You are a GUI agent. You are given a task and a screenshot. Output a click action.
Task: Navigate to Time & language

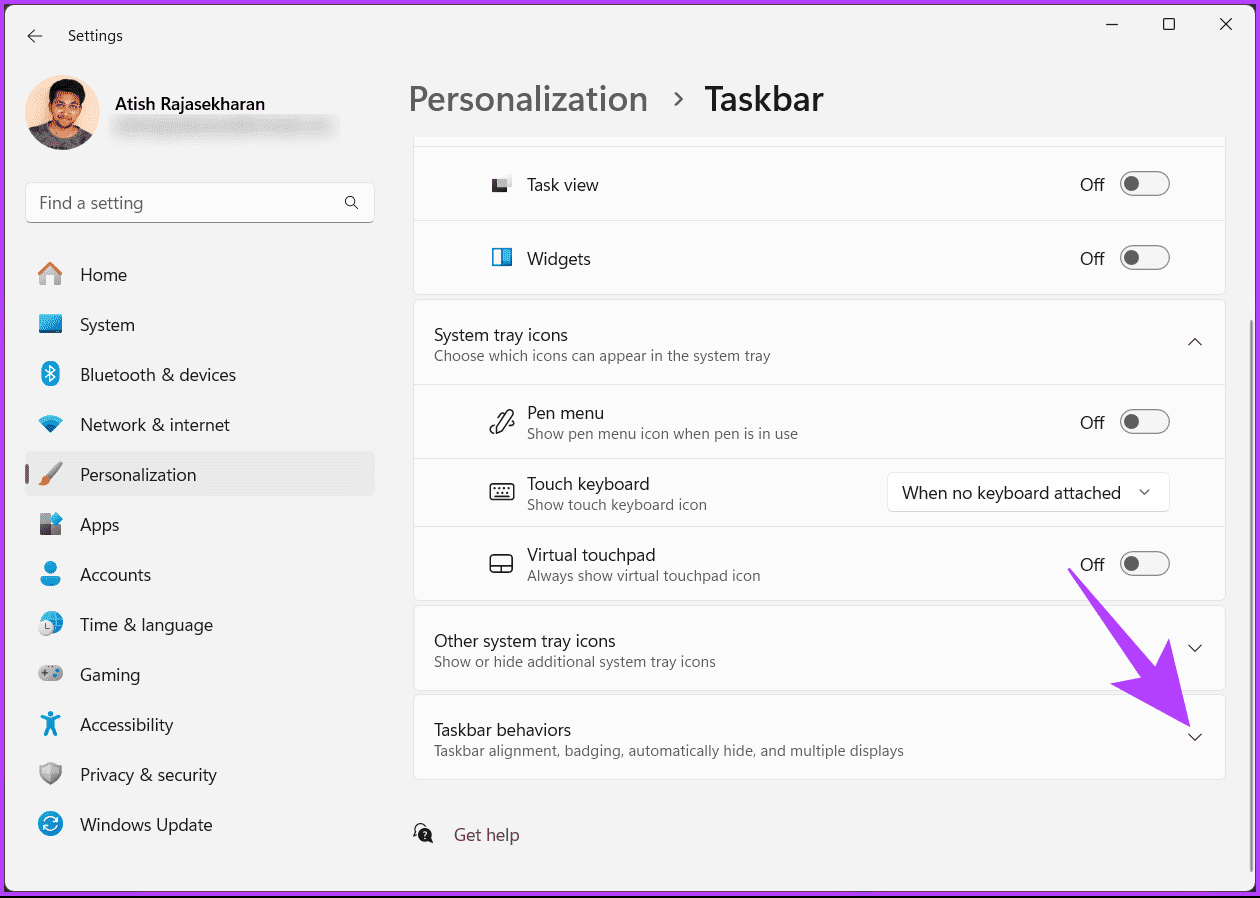click(x=200, y=624)
